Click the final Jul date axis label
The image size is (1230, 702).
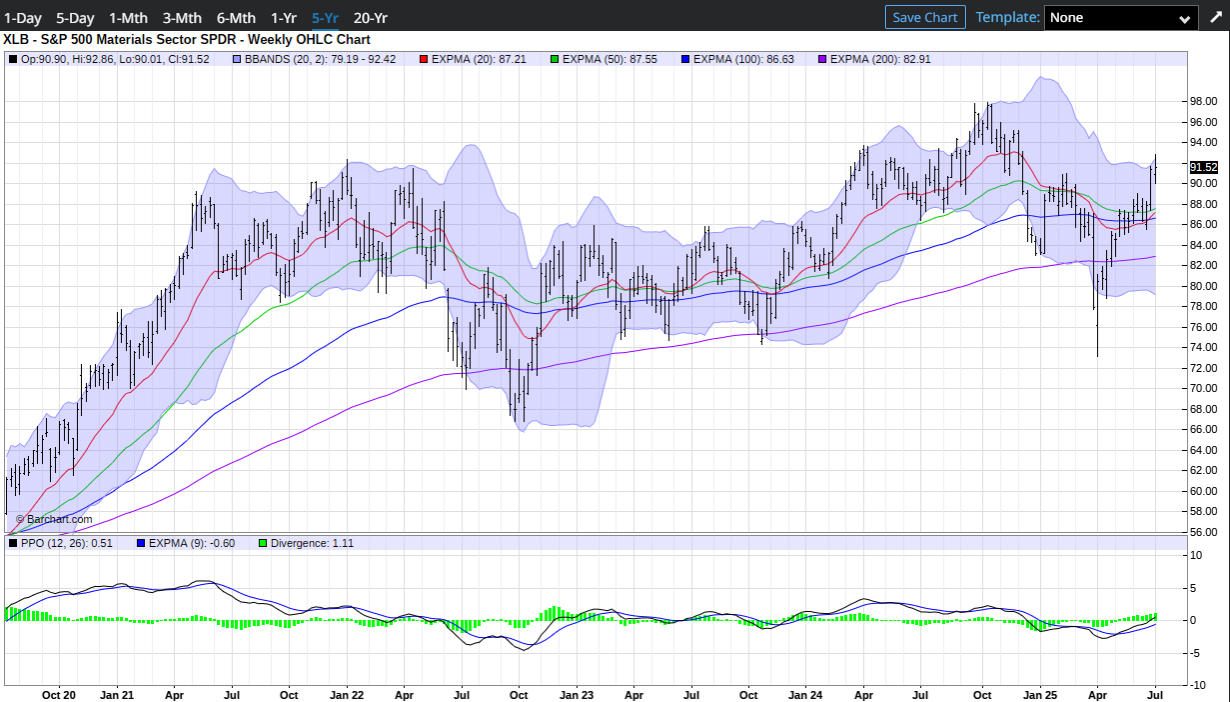(1154, 693)
